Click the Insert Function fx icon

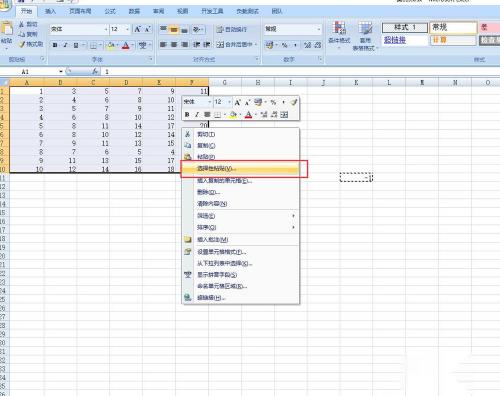coord(95,71)
